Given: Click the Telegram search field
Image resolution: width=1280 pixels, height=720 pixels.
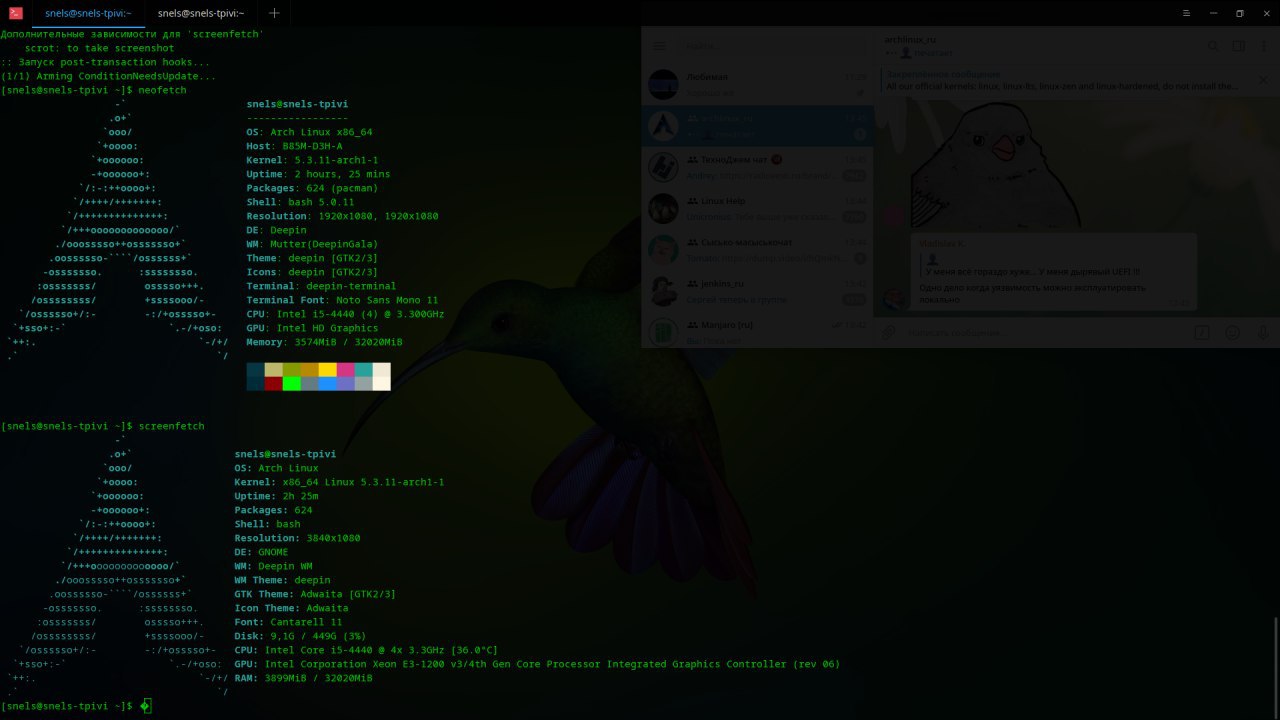Looking at the screenshot, I should [x=770, y=46].
